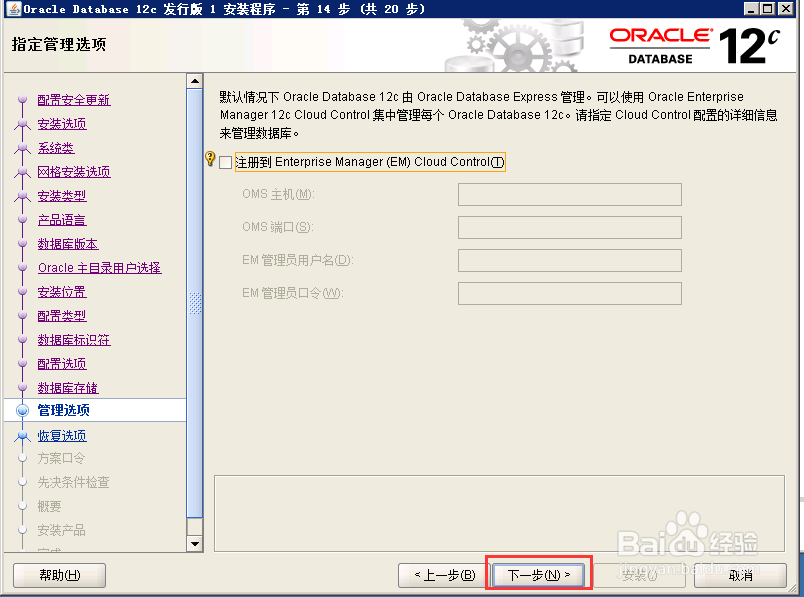Click the sidebar scrollbar up arrow
The image size is (804, 597).
pos(195,80)
